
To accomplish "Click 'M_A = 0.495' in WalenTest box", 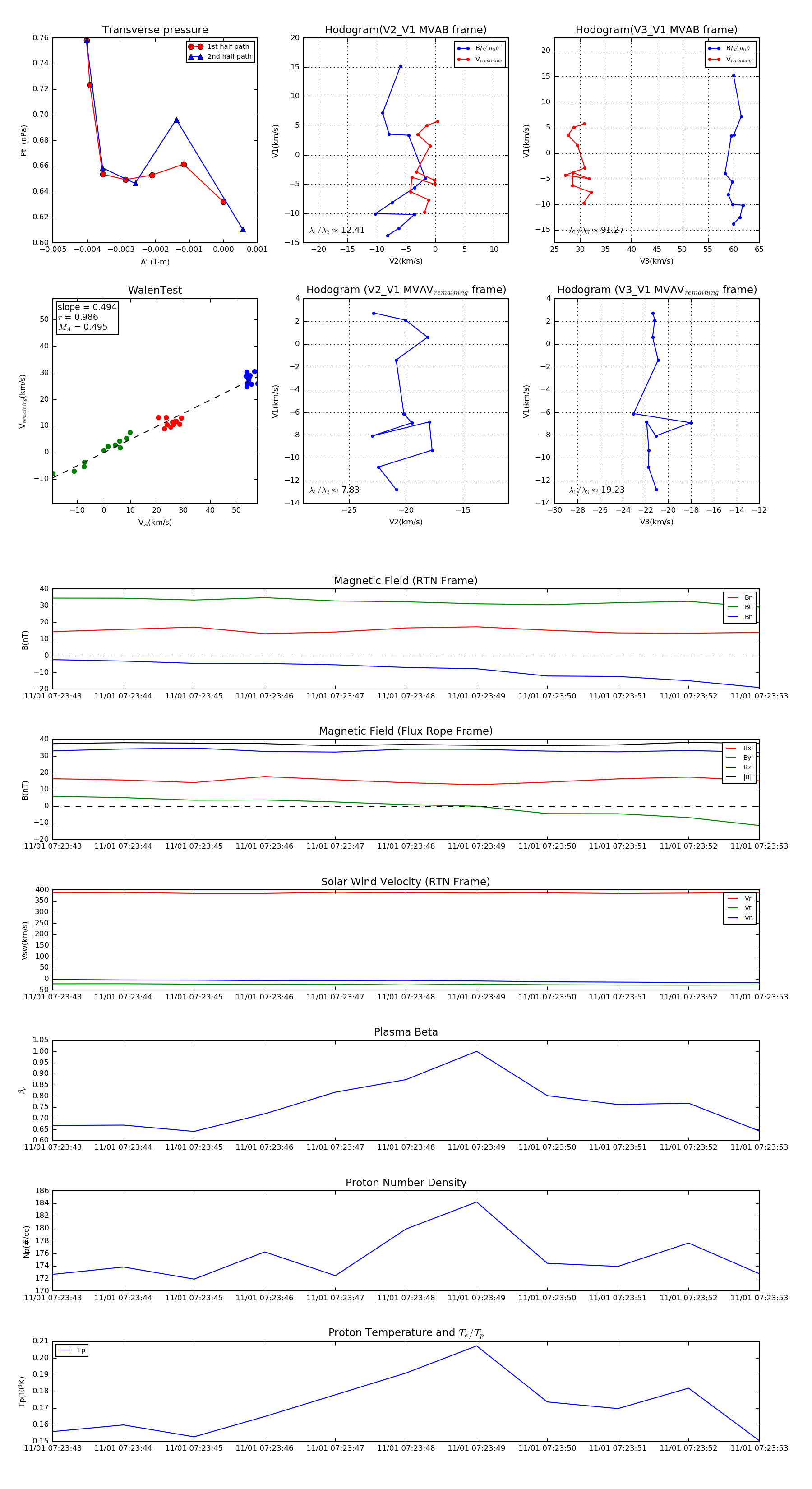I will [x=83, y=327].
